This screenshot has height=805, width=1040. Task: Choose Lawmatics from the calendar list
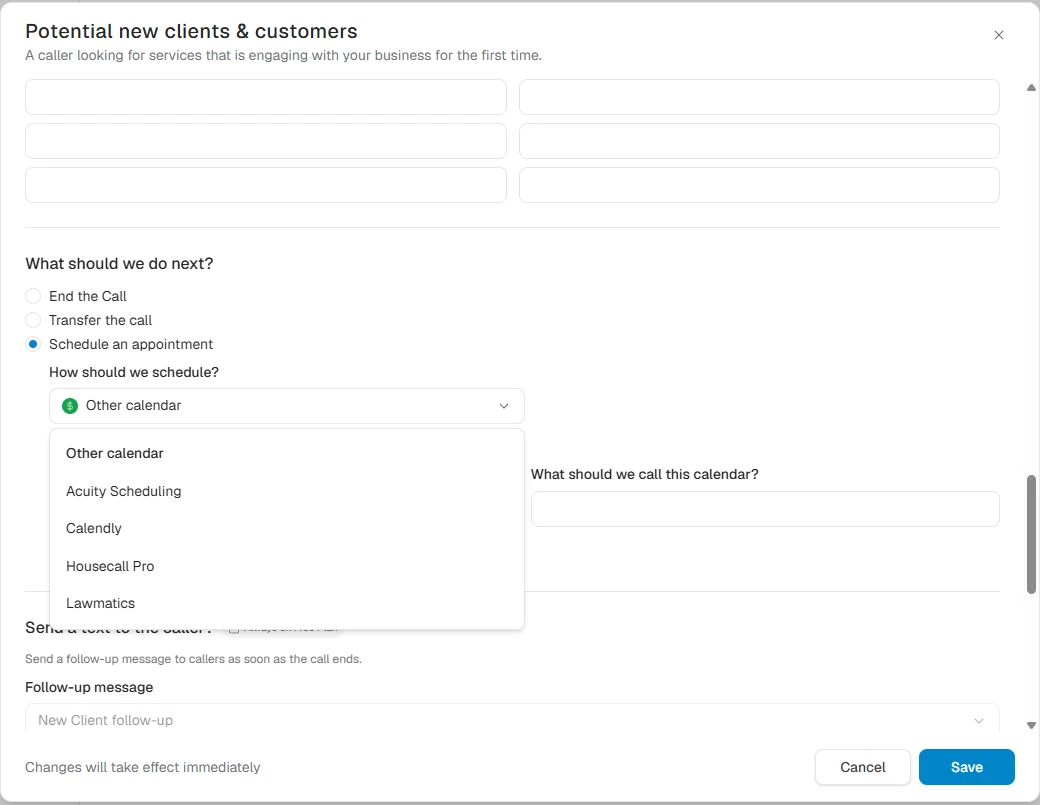[287, 603]
